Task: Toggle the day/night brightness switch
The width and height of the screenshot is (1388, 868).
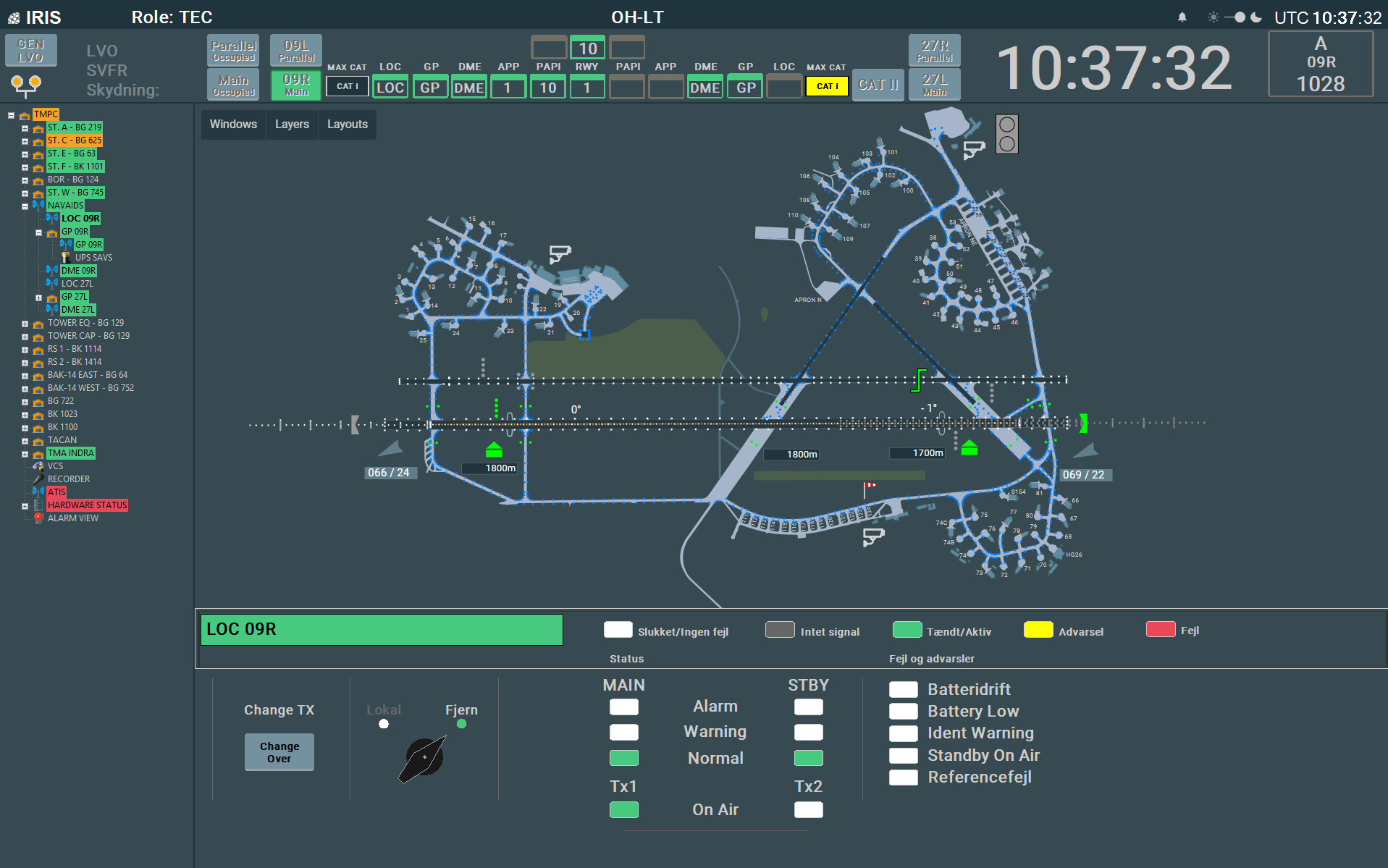Action: click(x=1239, y=17)
